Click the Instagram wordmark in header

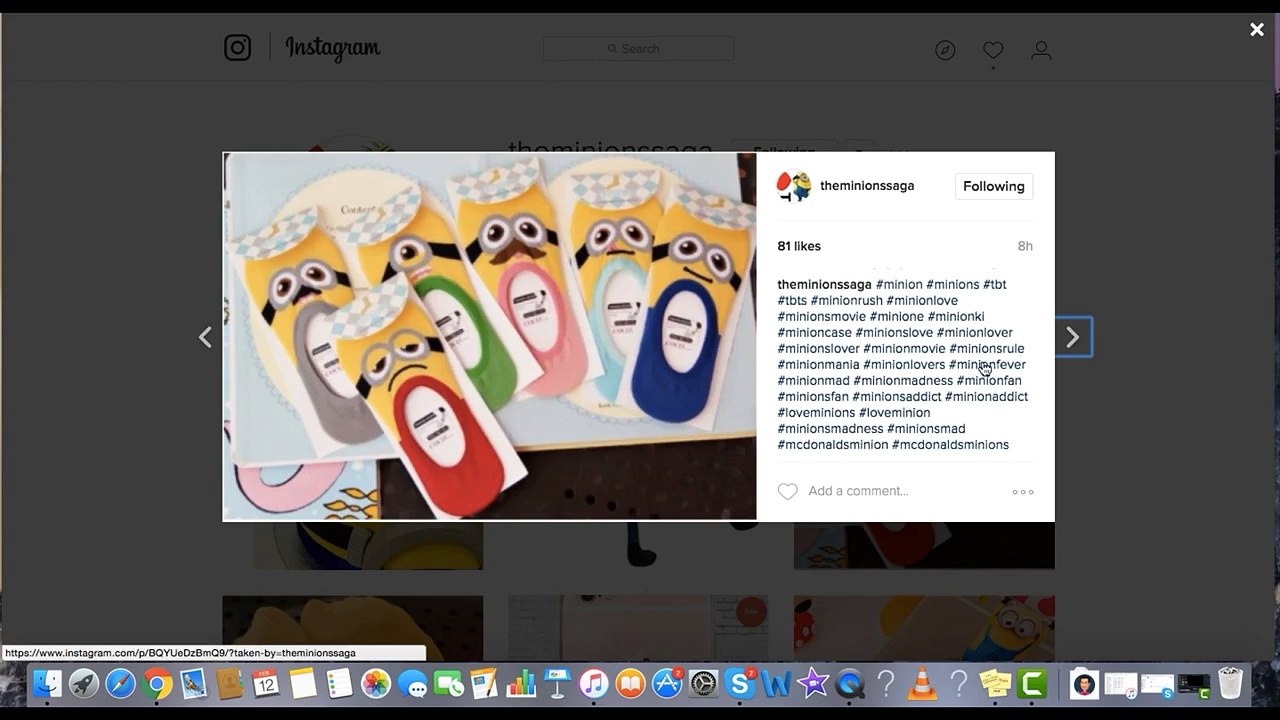tap(333, 48)
